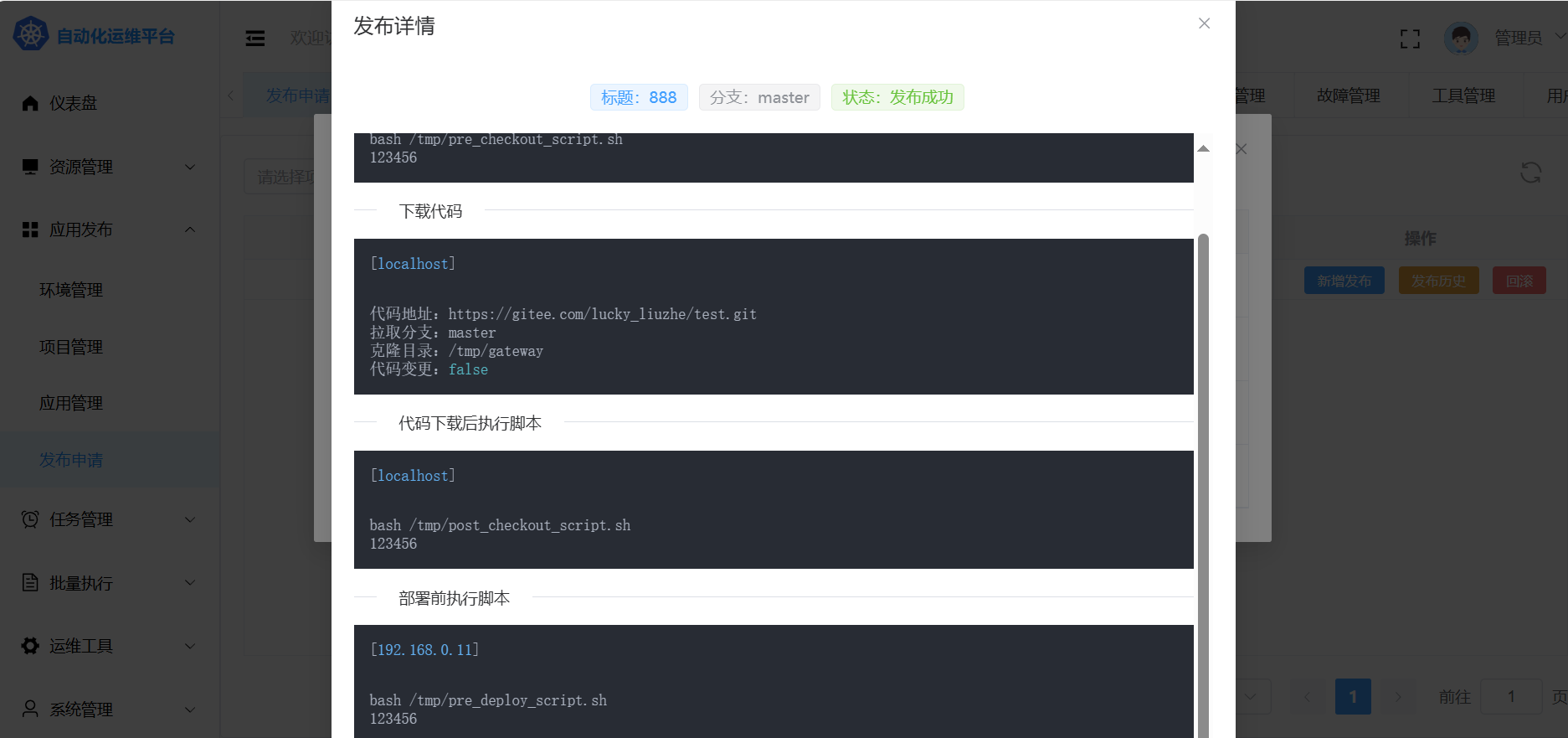Image resolution: width=1568 pixels, height=738 pixels.
Task: Click the hamburger menu collapse icon
Action: pyautogui.click(x=255, y=38)
